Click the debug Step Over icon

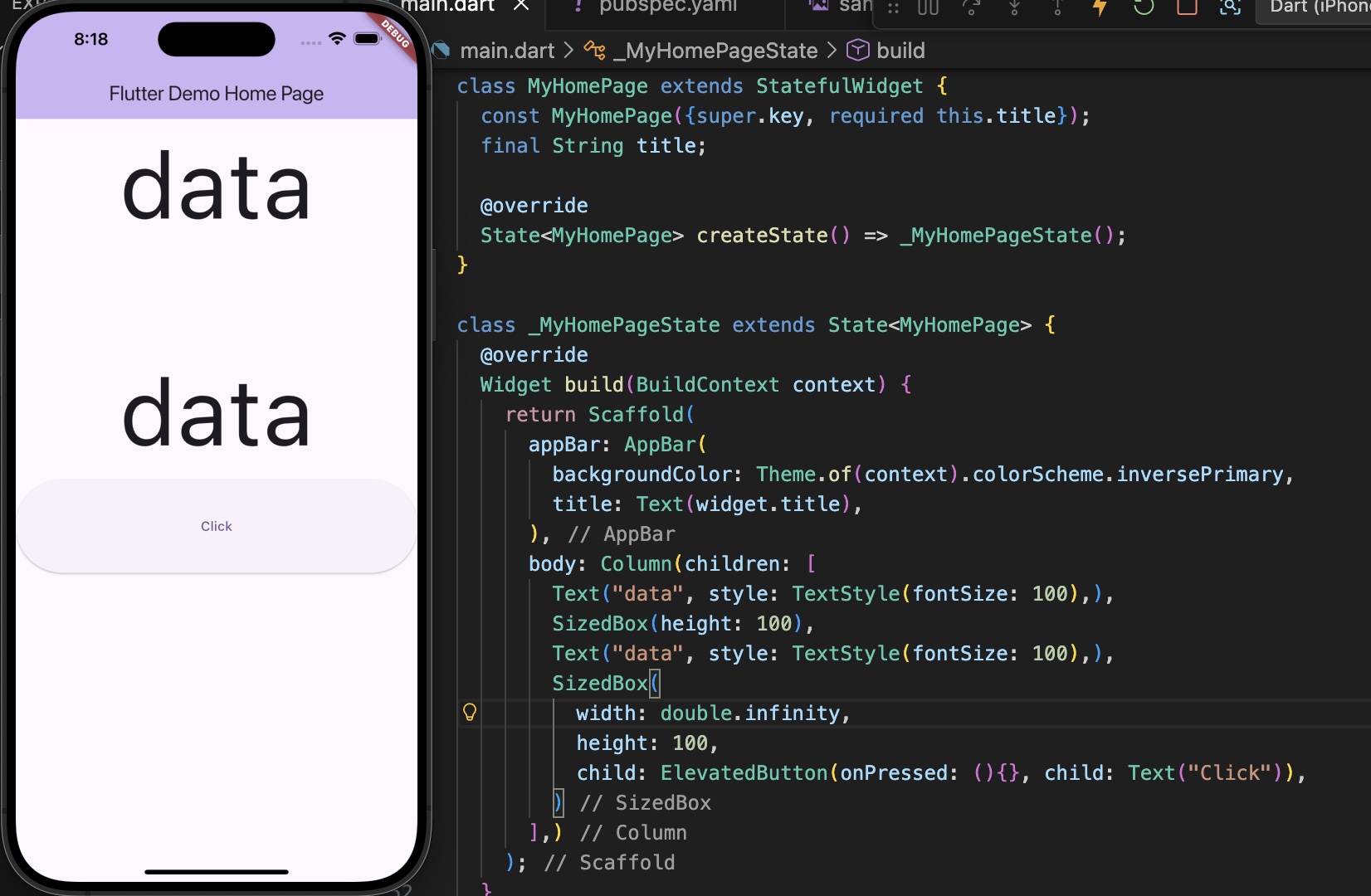tap(971, 7)
